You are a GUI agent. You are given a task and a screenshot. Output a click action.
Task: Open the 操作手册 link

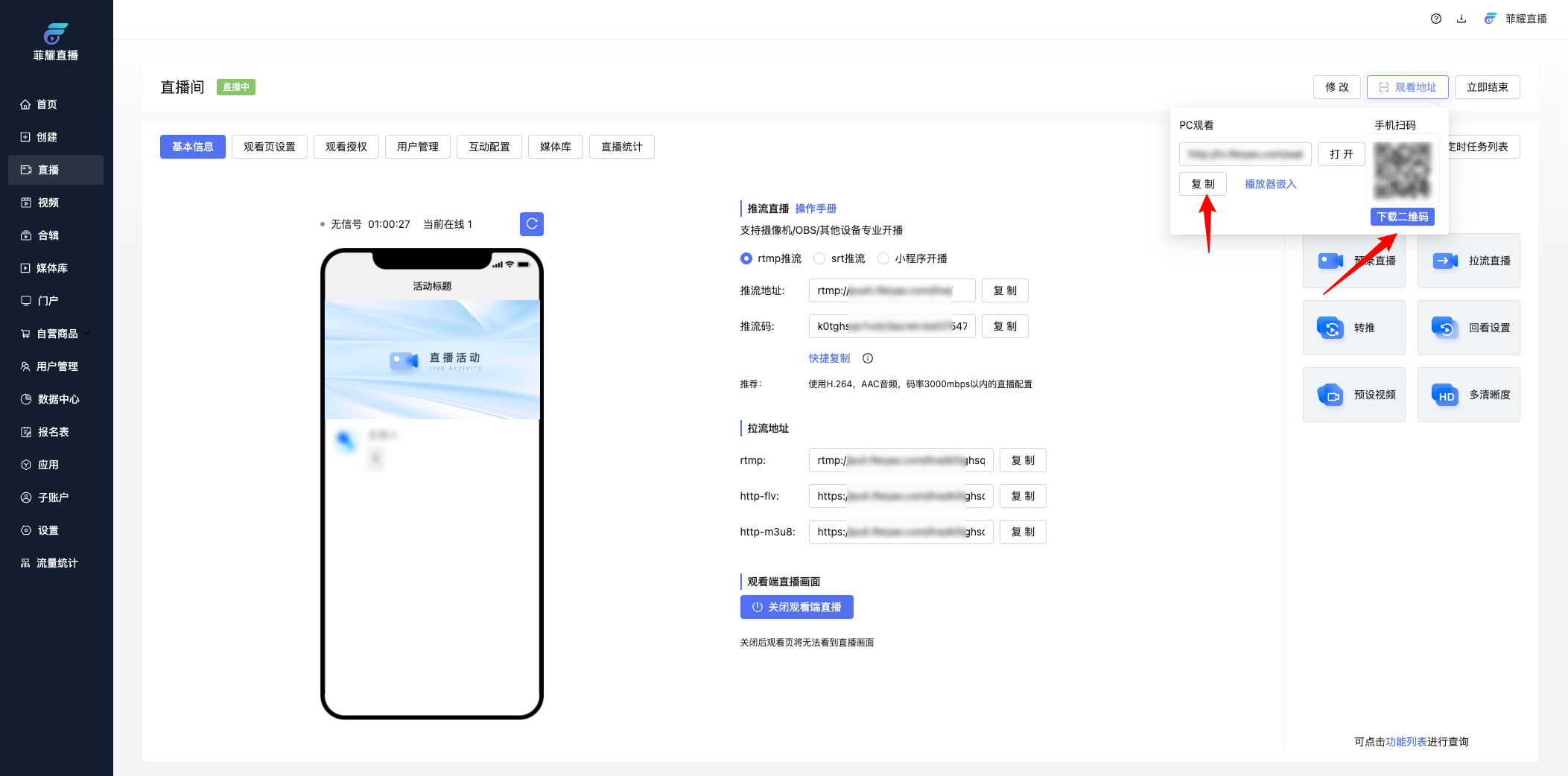click(816, 209)
